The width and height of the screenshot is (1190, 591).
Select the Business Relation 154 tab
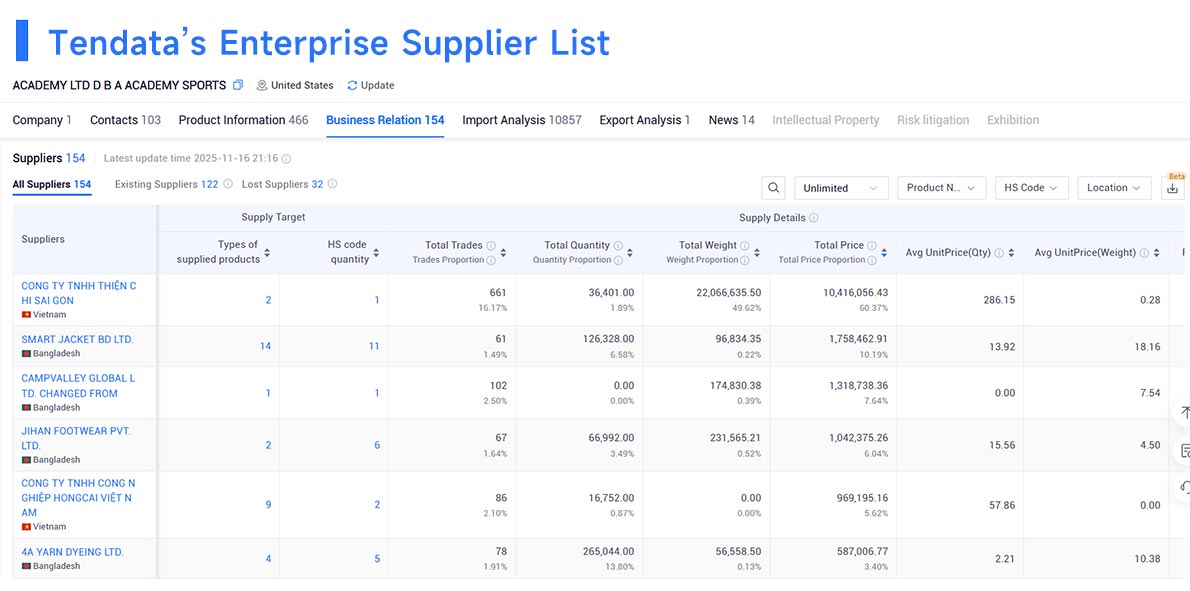(x=385, y=120)
